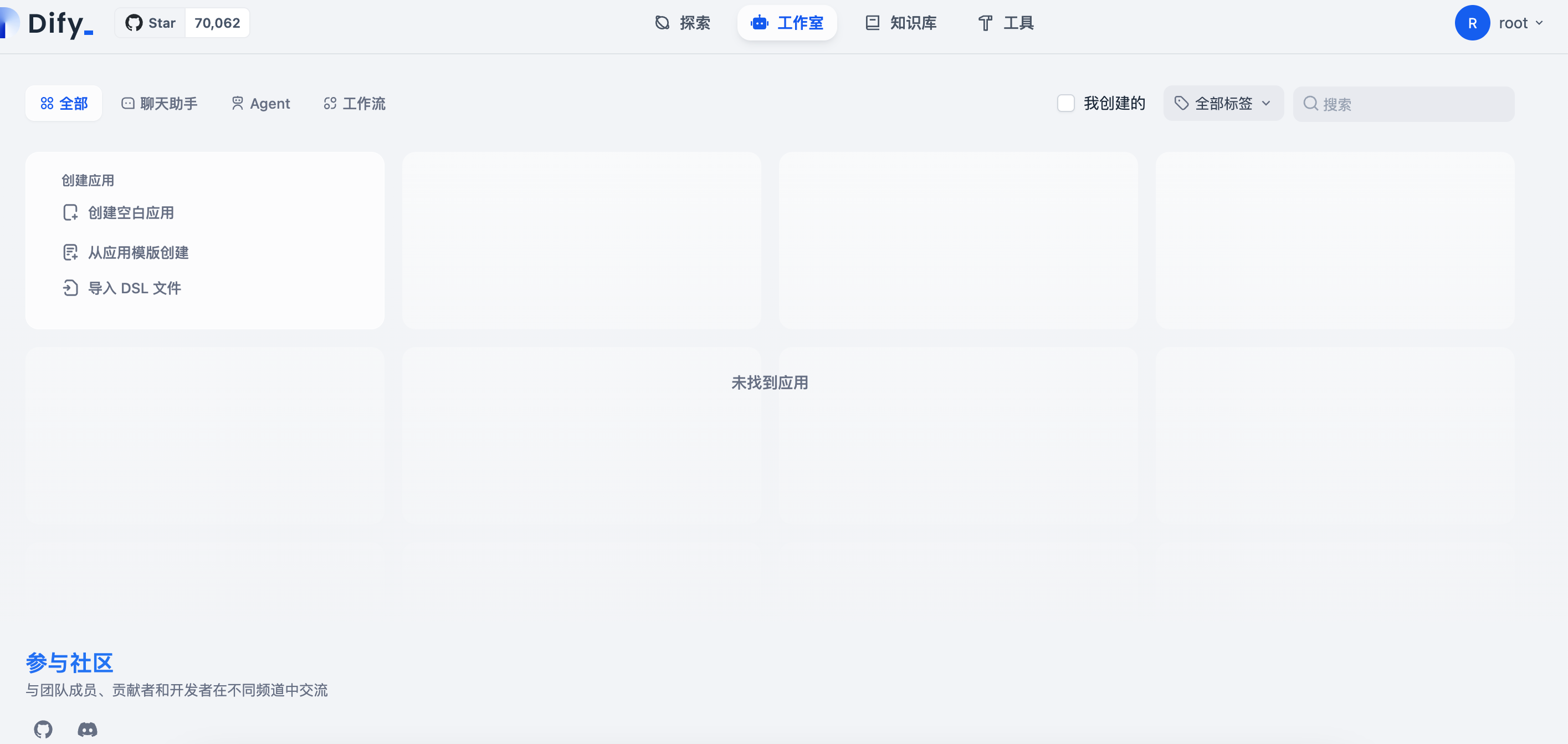
Task: Click the 工作室 studio robot icon
Action: (x=759, y=23)
